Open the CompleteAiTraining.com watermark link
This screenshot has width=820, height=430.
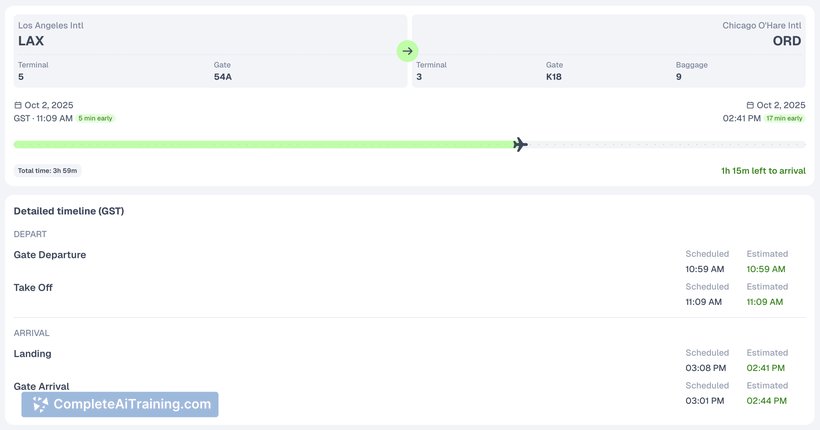coord(131,404)
